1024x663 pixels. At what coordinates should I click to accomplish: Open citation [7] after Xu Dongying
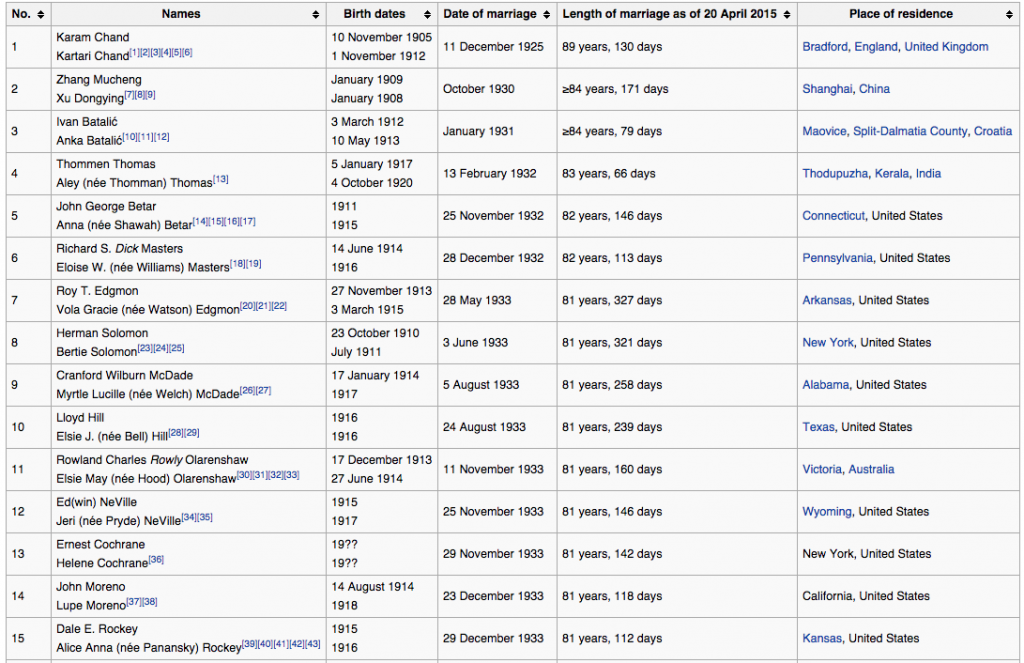[129, 95]
